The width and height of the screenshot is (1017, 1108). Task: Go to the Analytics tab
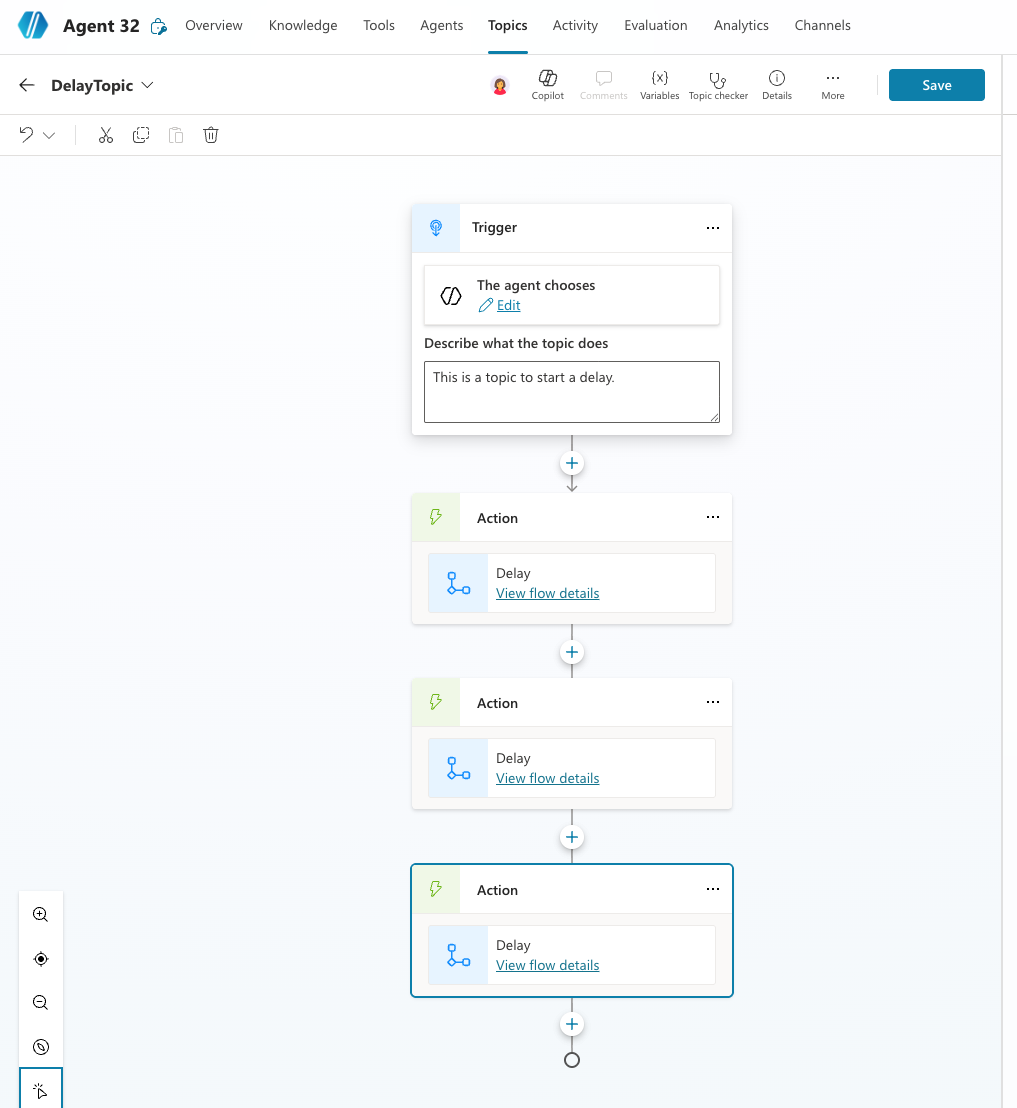tap(741, 25)
